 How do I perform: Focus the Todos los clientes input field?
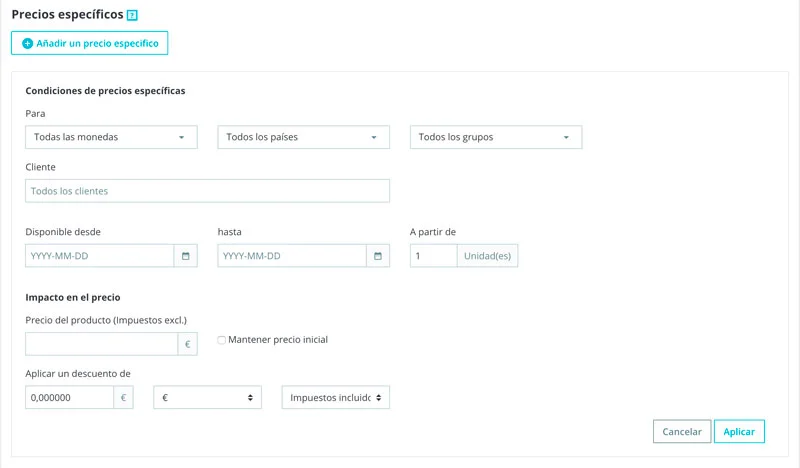[x=208, y=191]
